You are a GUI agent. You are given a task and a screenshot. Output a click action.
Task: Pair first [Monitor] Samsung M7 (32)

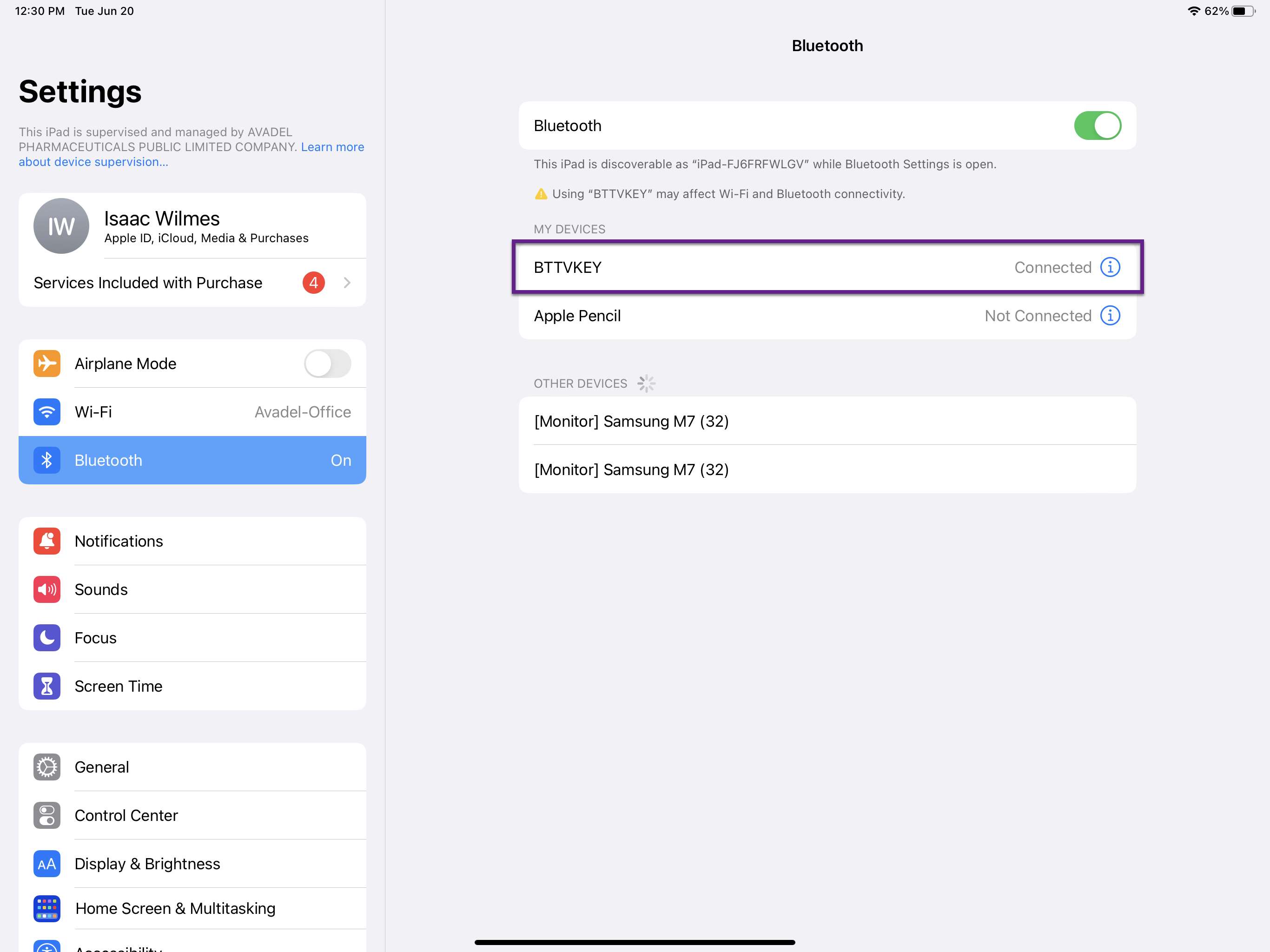[827, 421]
